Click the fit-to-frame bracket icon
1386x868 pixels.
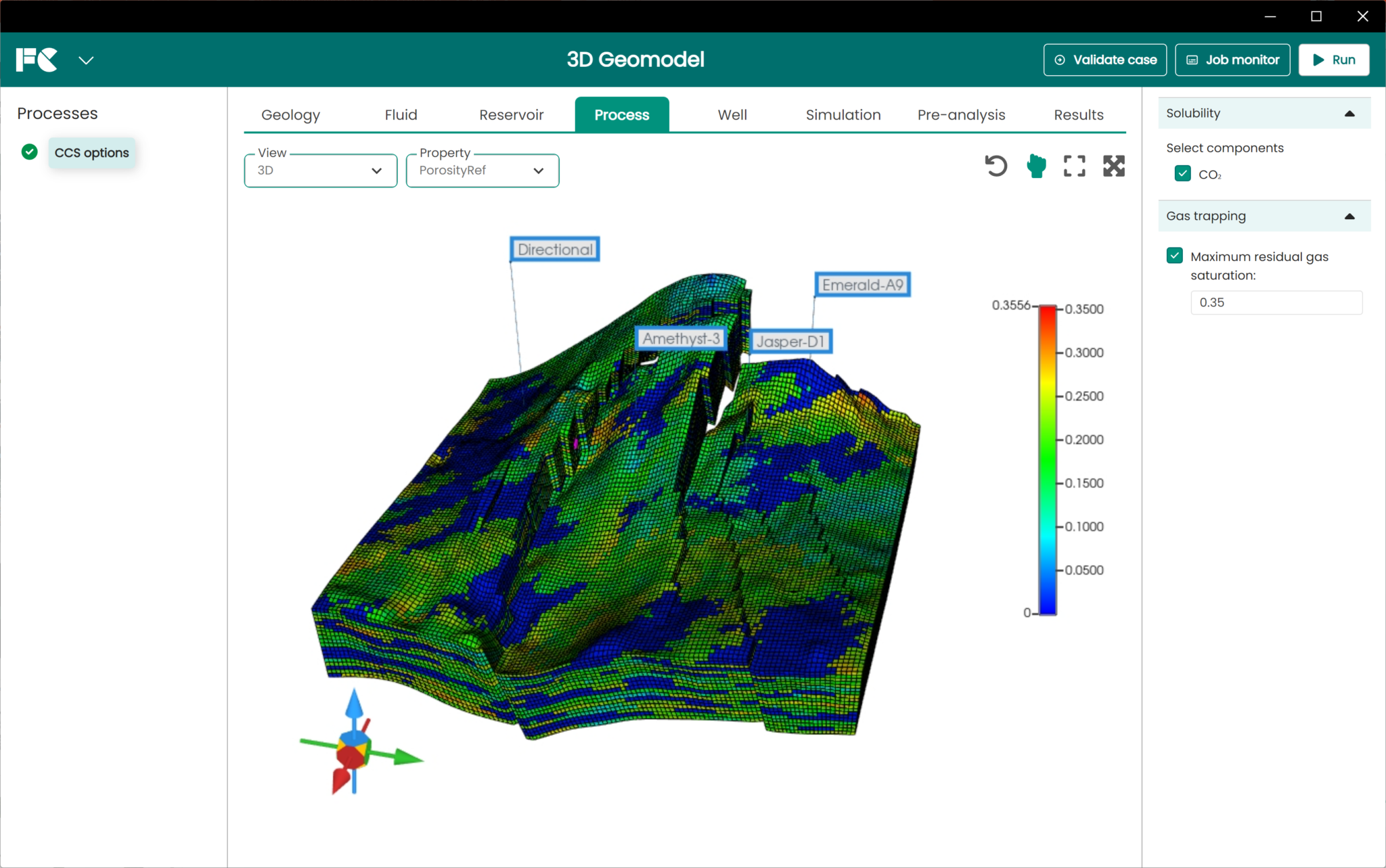coord(1074,166)
